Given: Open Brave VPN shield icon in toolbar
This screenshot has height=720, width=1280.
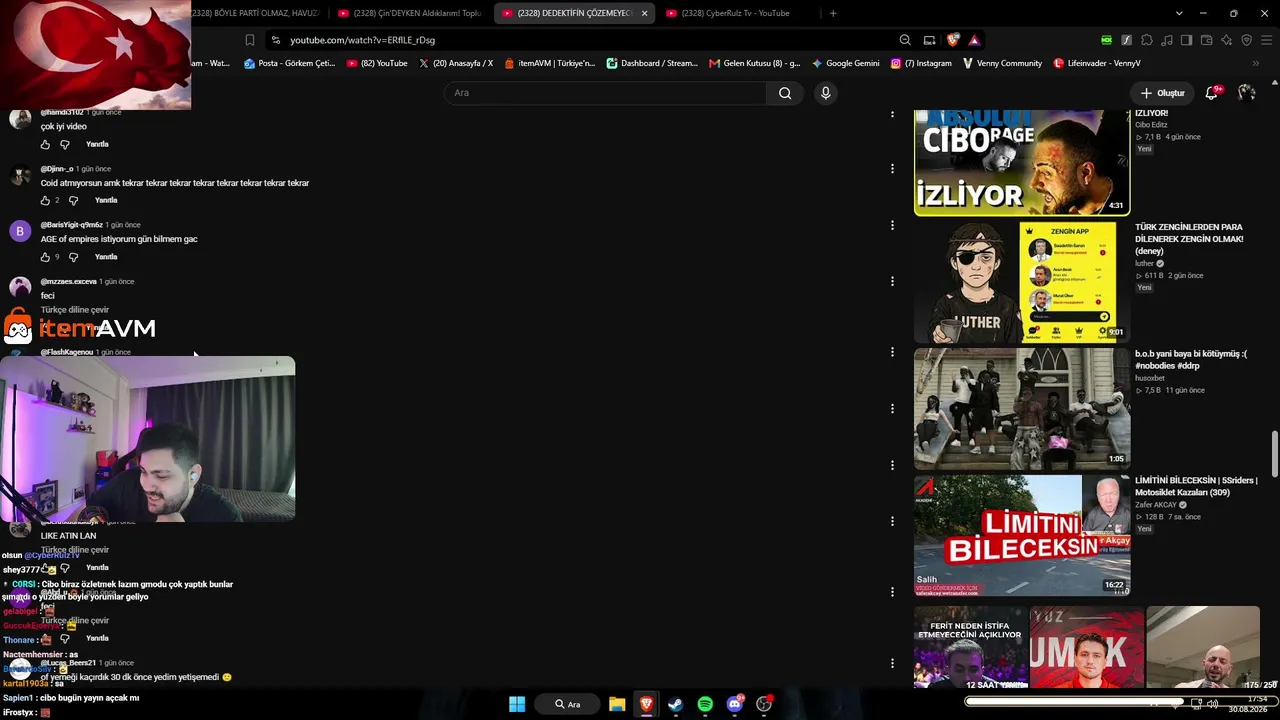Looking at the screenshot, I should tap(1247, 40).
